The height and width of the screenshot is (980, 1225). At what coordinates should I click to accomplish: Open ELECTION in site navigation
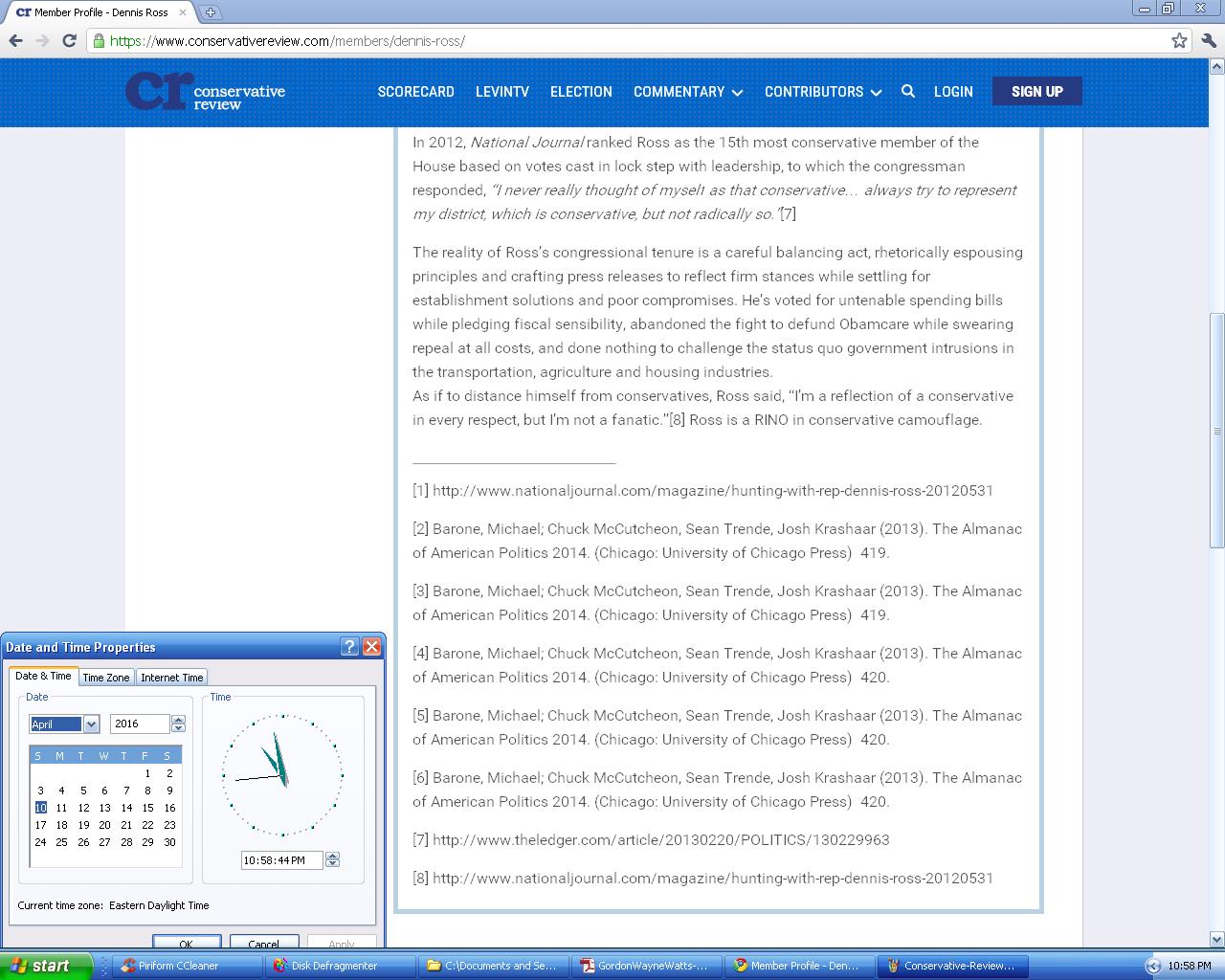[581, 91]
